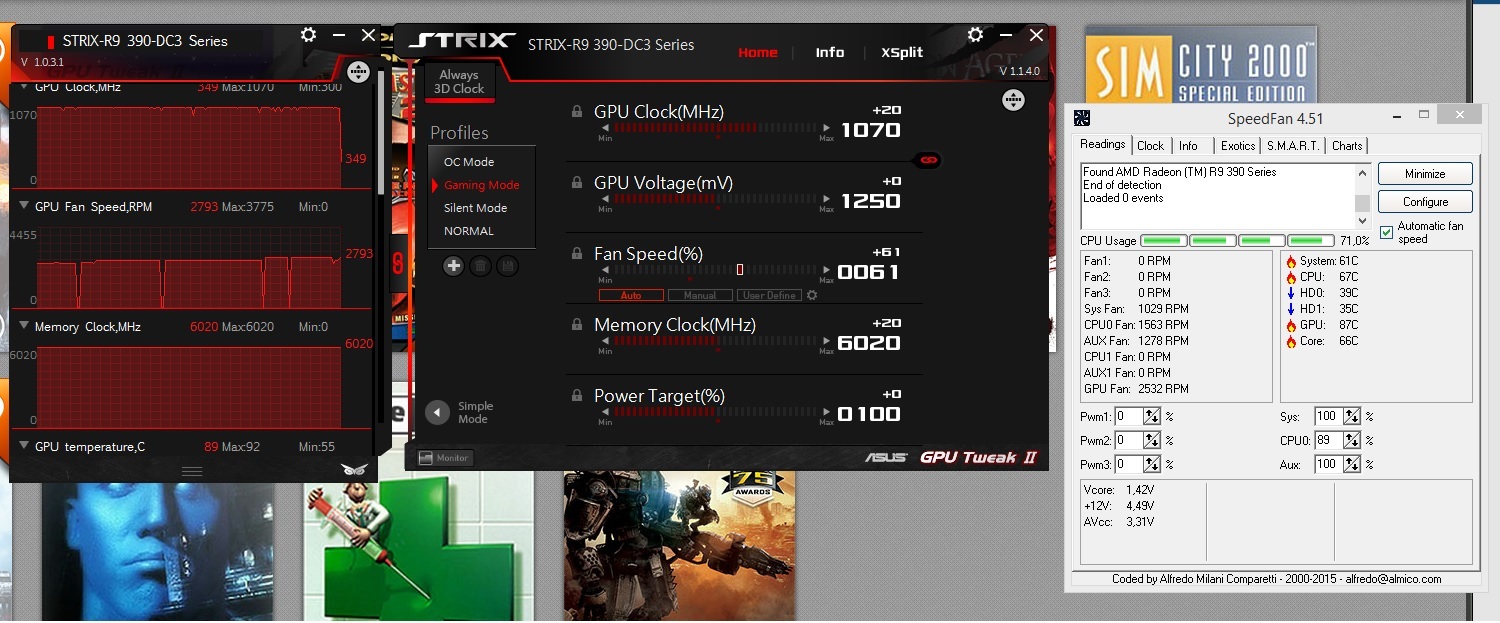The image size is (1500, 623).
Task: Delete profile using the trash icon
Action: tap(480, 266)
